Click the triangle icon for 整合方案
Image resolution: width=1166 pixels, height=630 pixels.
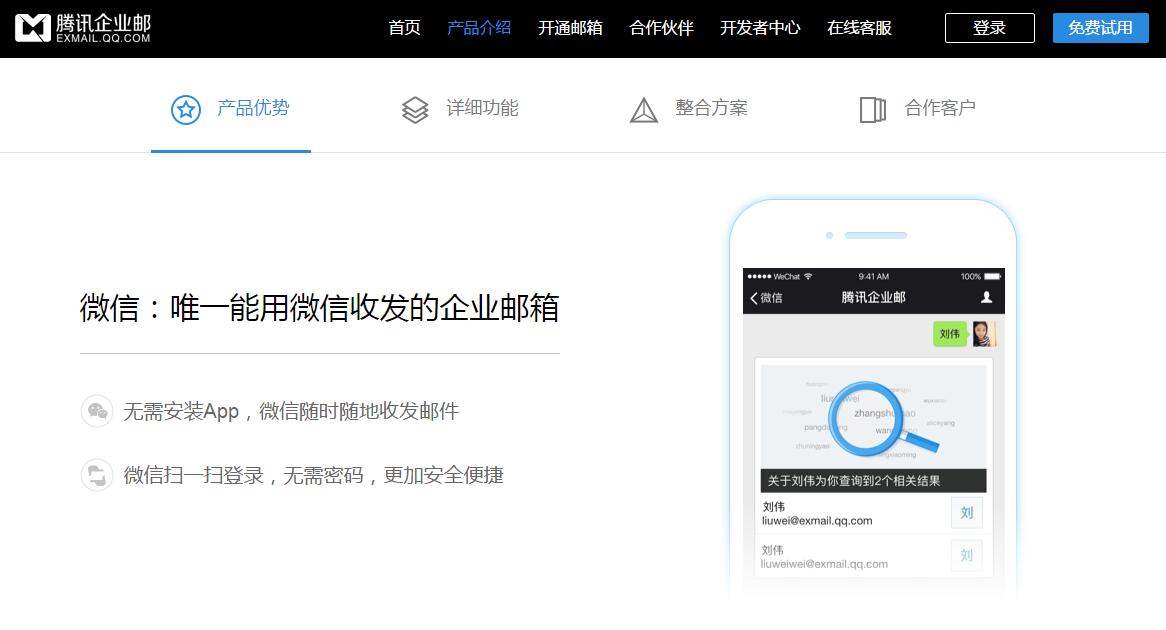coord(644,109)
